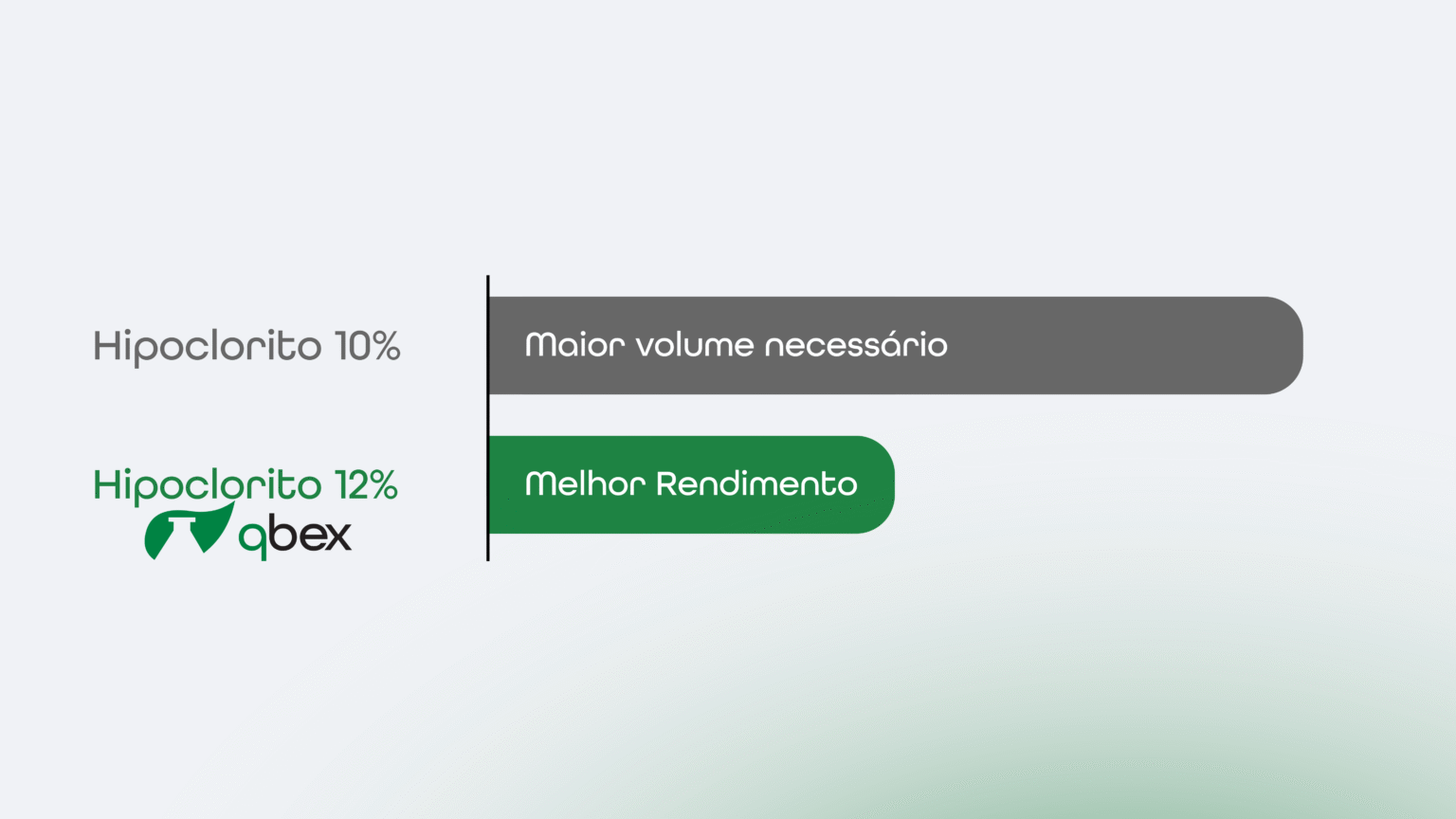Image resolution: width=1456 pixels, height=819 pixels.
Task: Click the green letter q in qbex
Action: [252, 539]
